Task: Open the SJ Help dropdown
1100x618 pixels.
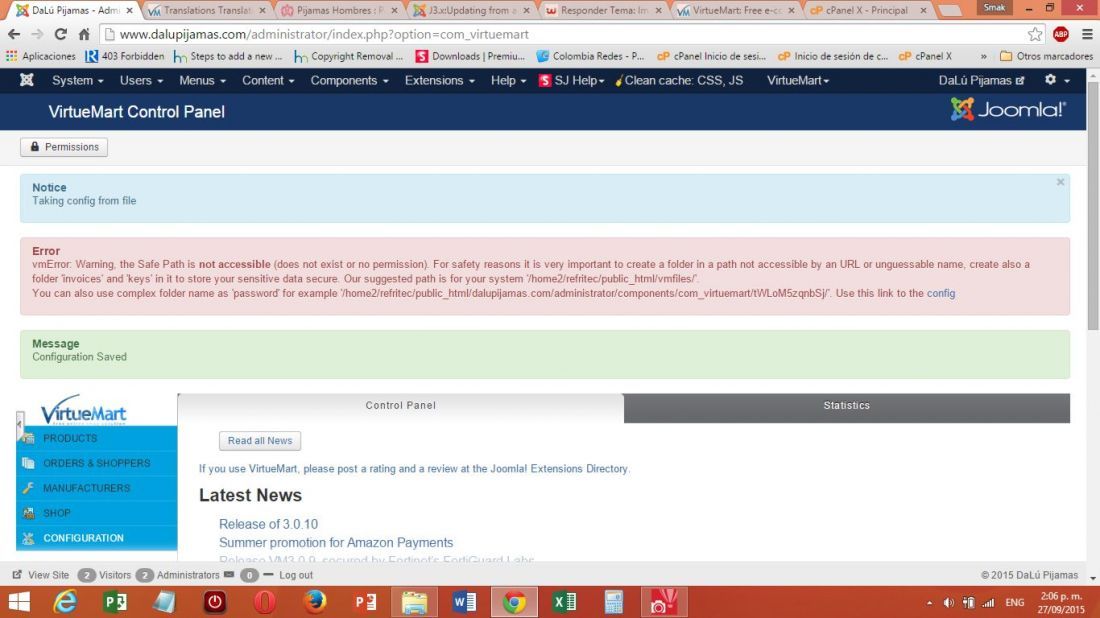Action: point(571,80)
